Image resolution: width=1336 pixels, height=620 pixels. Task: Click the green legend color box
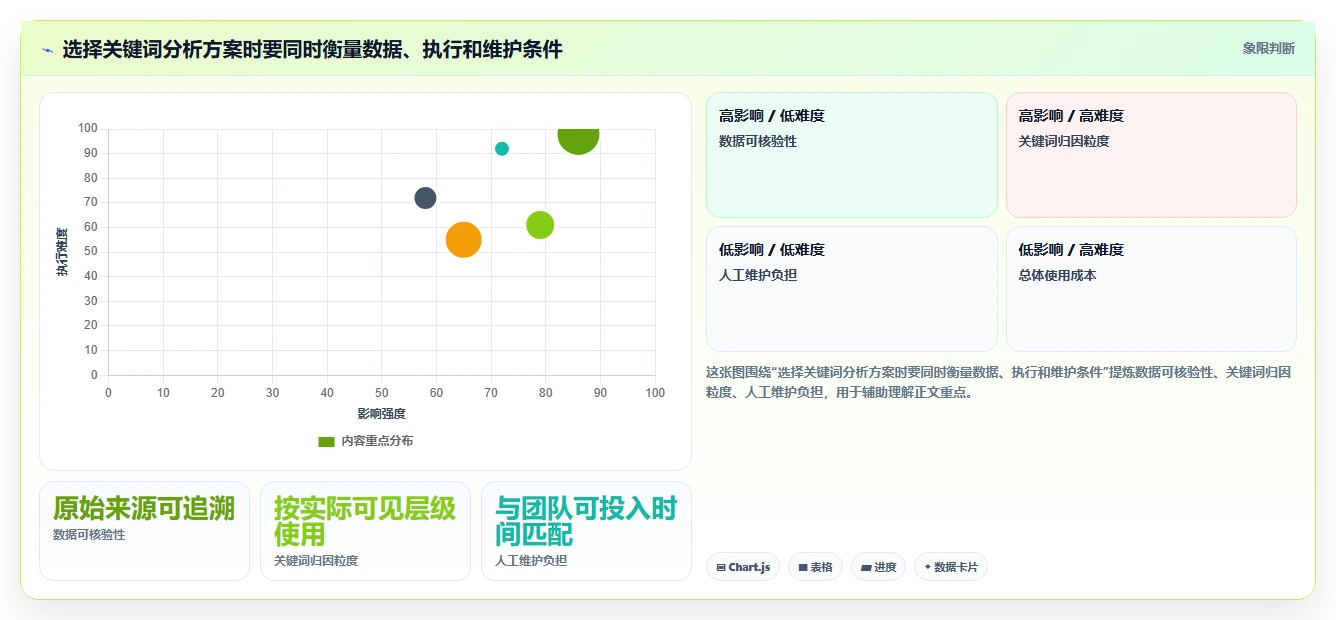326,441
